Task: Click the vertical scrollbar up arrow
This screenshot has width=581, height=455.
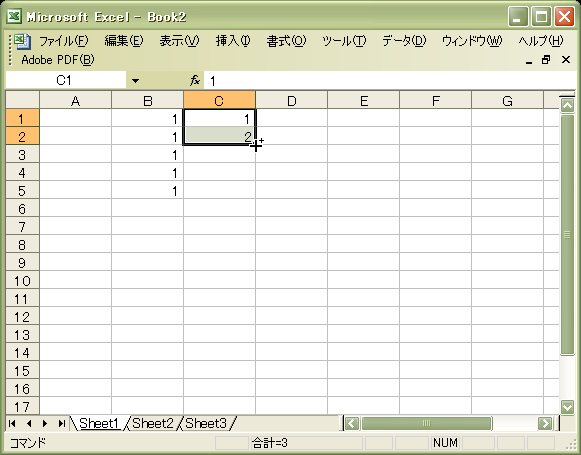Action: (x=567, y=106)
